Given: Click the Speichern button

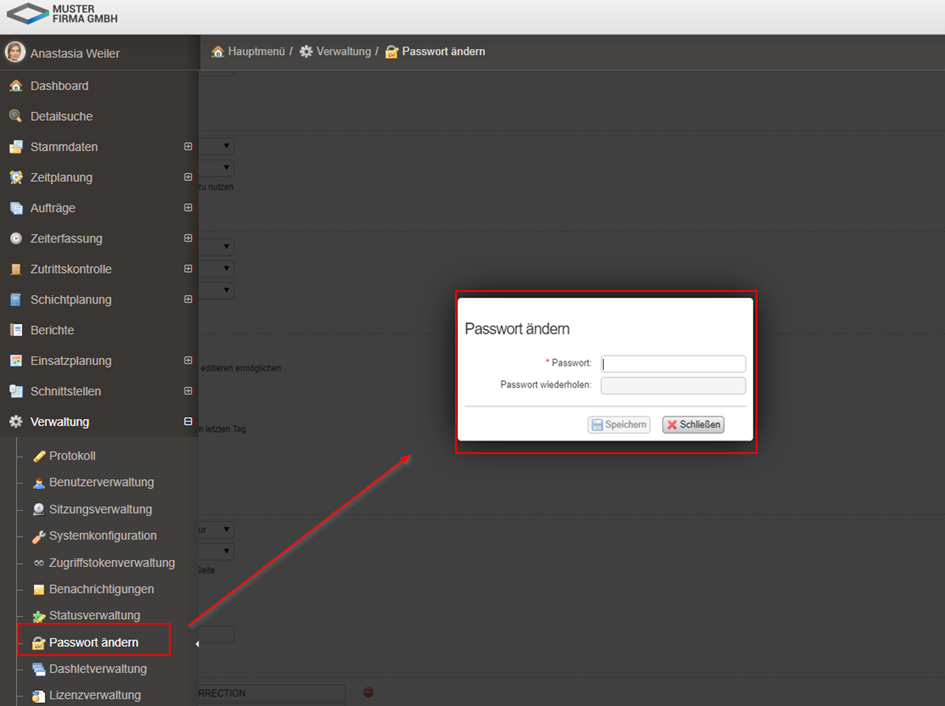Looking at the screenshot, I should (618, 425).
